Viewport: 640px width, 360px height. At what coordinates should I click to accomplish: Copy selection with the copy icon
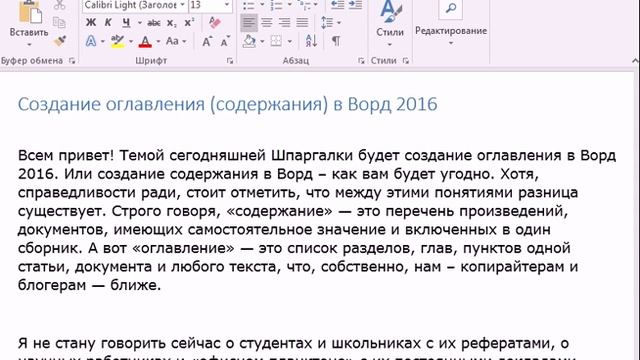click(60, 22)
